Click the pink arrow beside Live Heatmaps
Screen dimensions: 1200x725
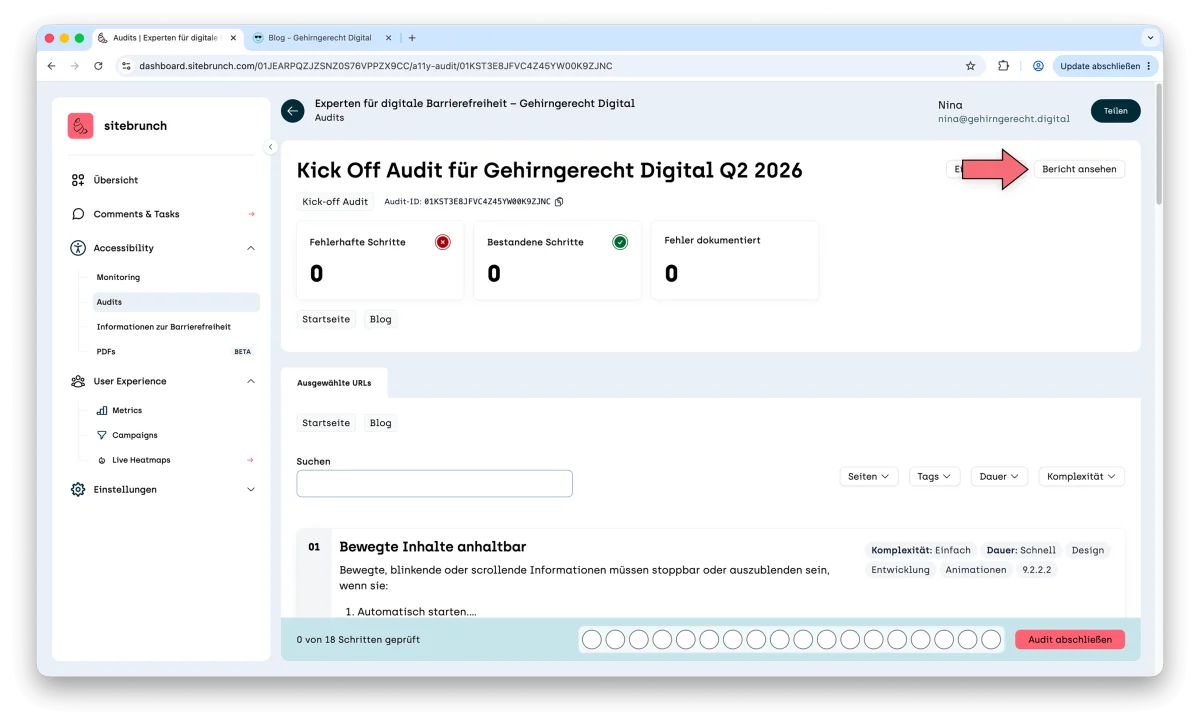point(251,460)
